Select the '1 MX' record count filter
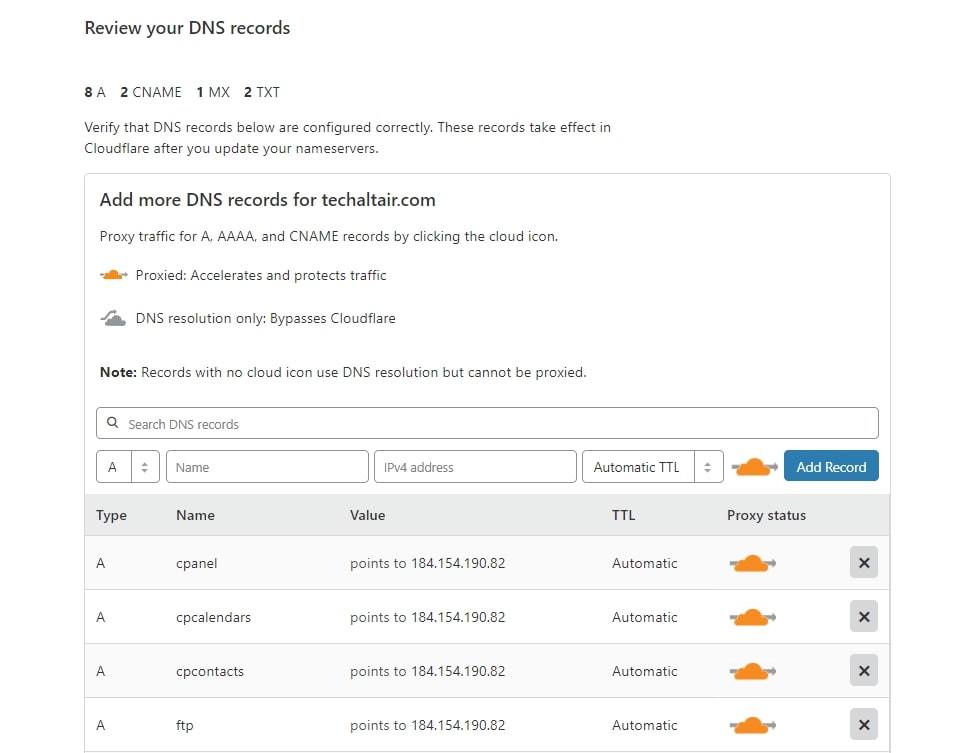This screenshot has width=960, height=753. tap(213, 92)
